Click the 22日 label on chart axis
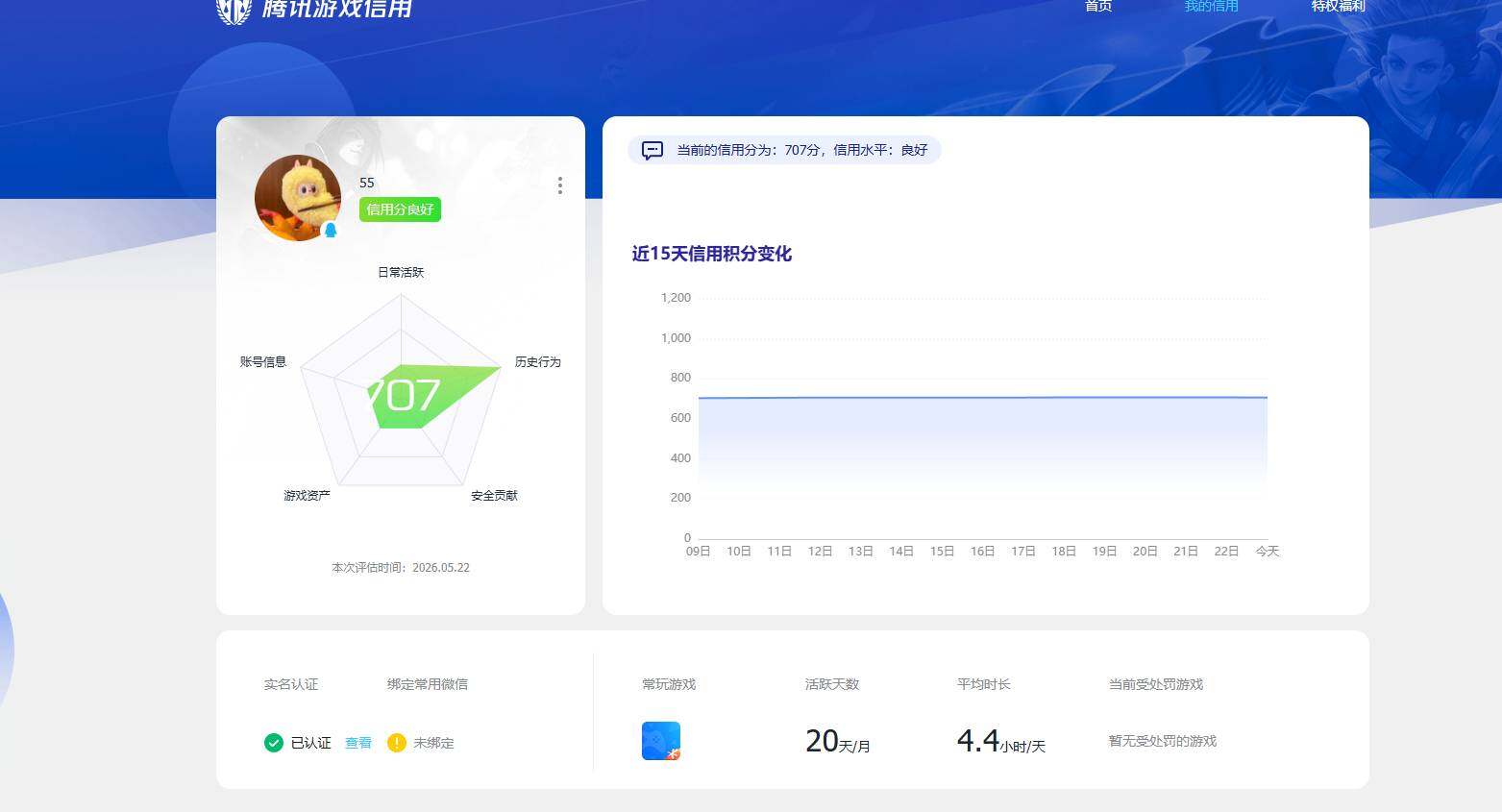This screenshot has width=1502, height=812. pos(1226,551)
